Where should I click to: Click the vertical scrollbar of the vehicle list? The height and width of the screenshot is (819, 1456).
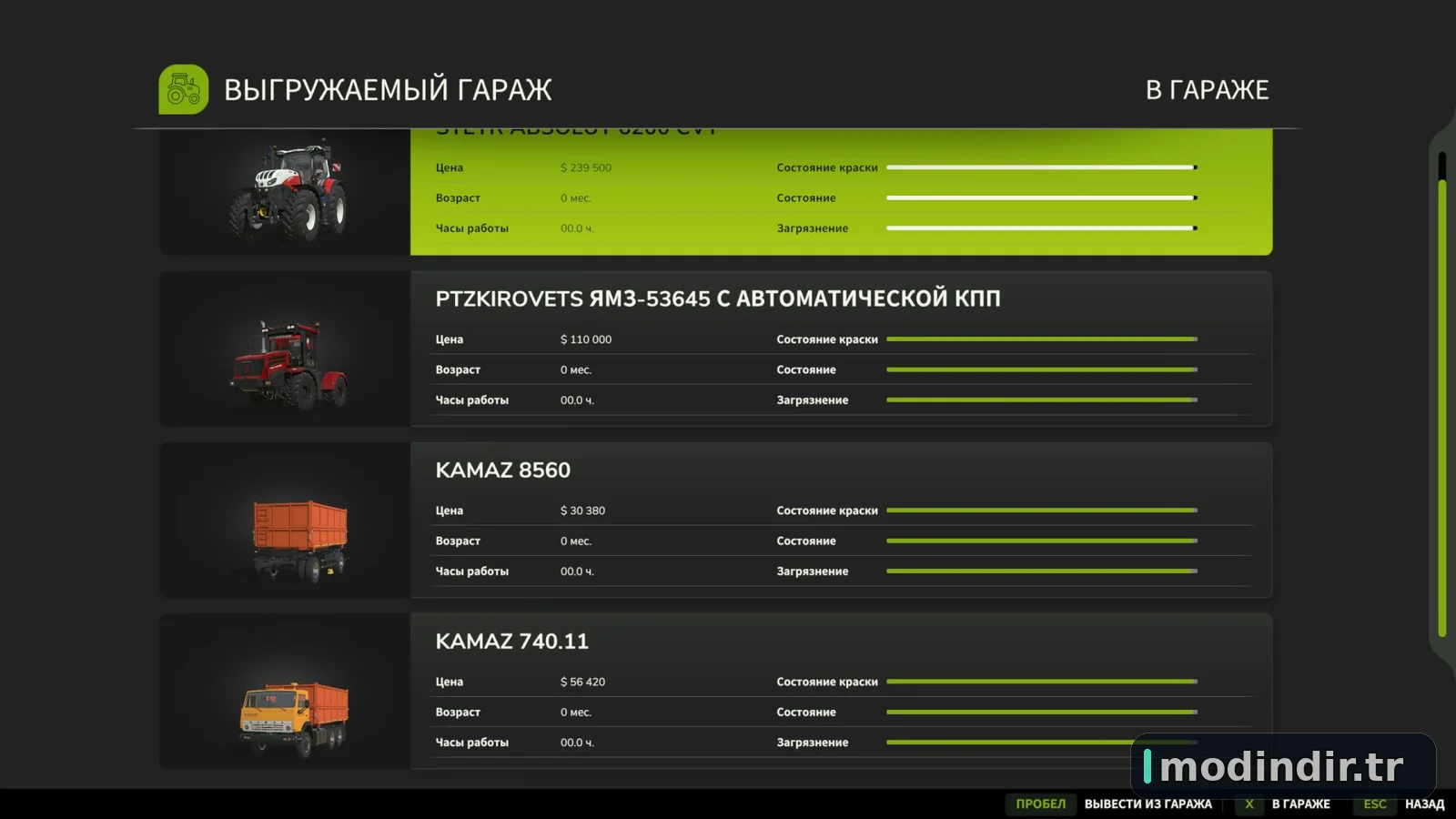(1441, 396)
